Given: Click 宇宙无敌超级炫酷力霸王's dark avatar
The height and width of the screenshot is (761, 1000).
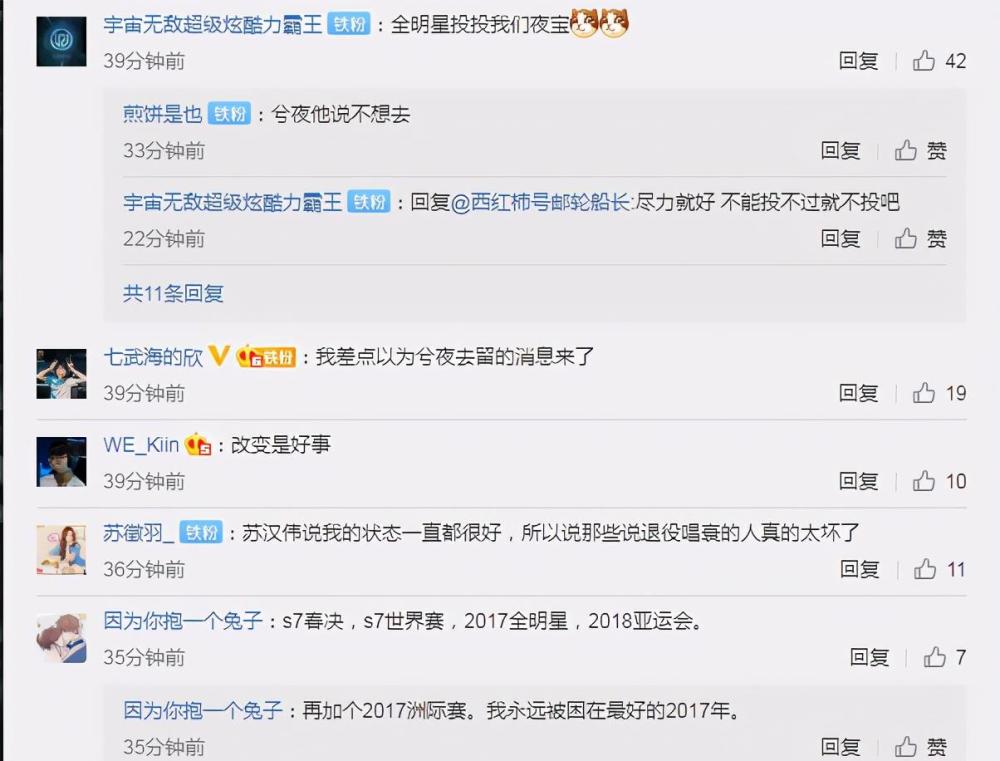Looking at the screenshot, I should pos(61,41).
